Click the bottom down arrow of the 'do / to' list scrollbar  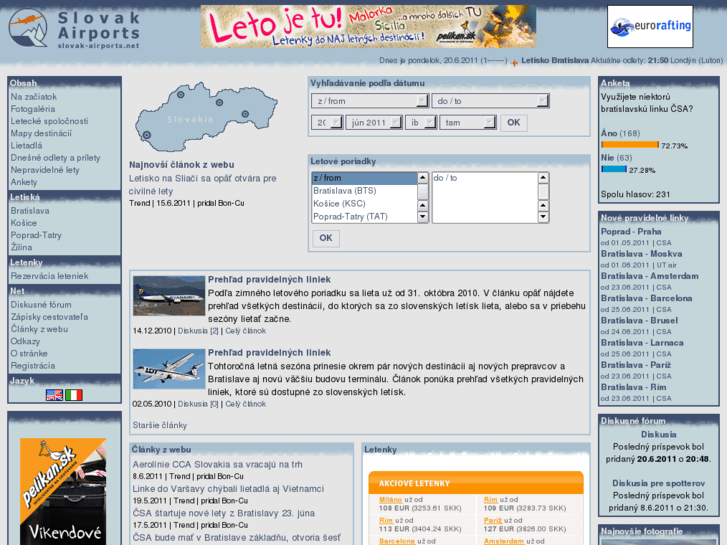pos(543,217)
